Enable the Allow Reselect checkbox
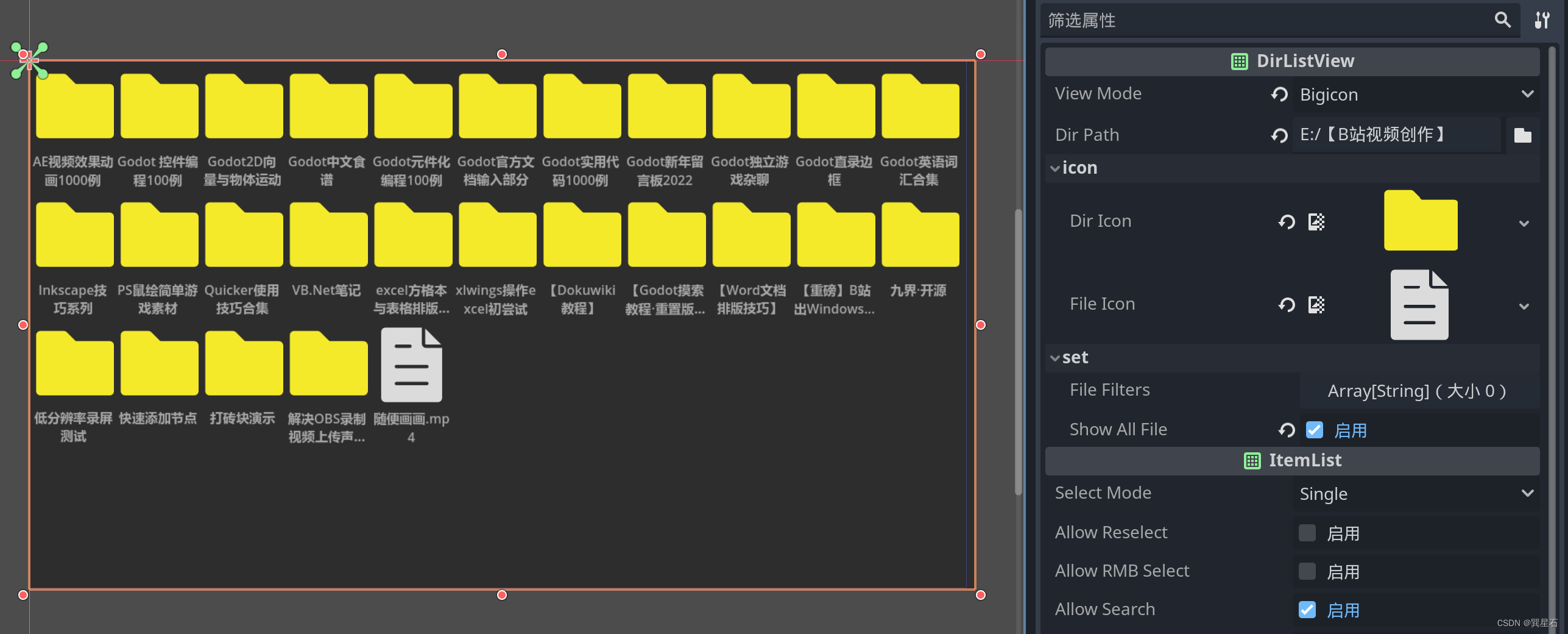 tap(1307, 533)
